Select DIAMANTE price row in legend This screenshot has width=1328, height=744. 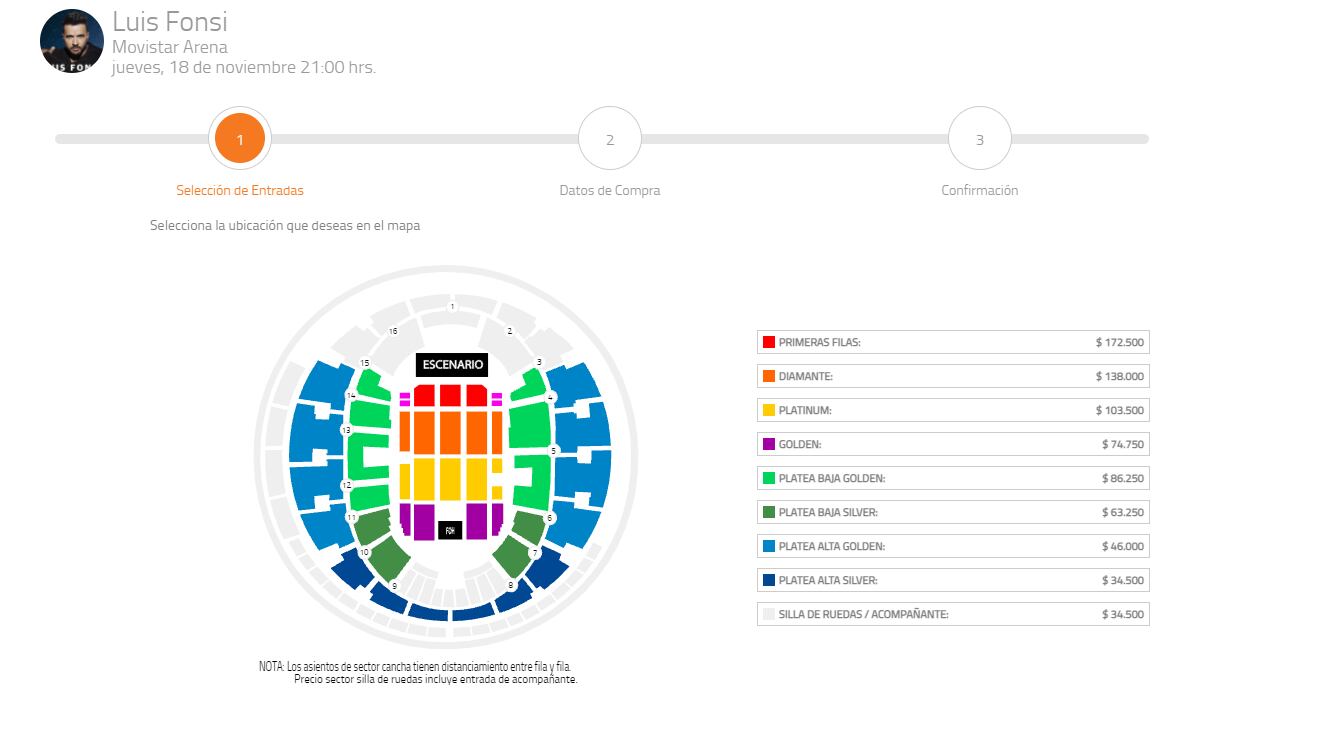point(953,376)
